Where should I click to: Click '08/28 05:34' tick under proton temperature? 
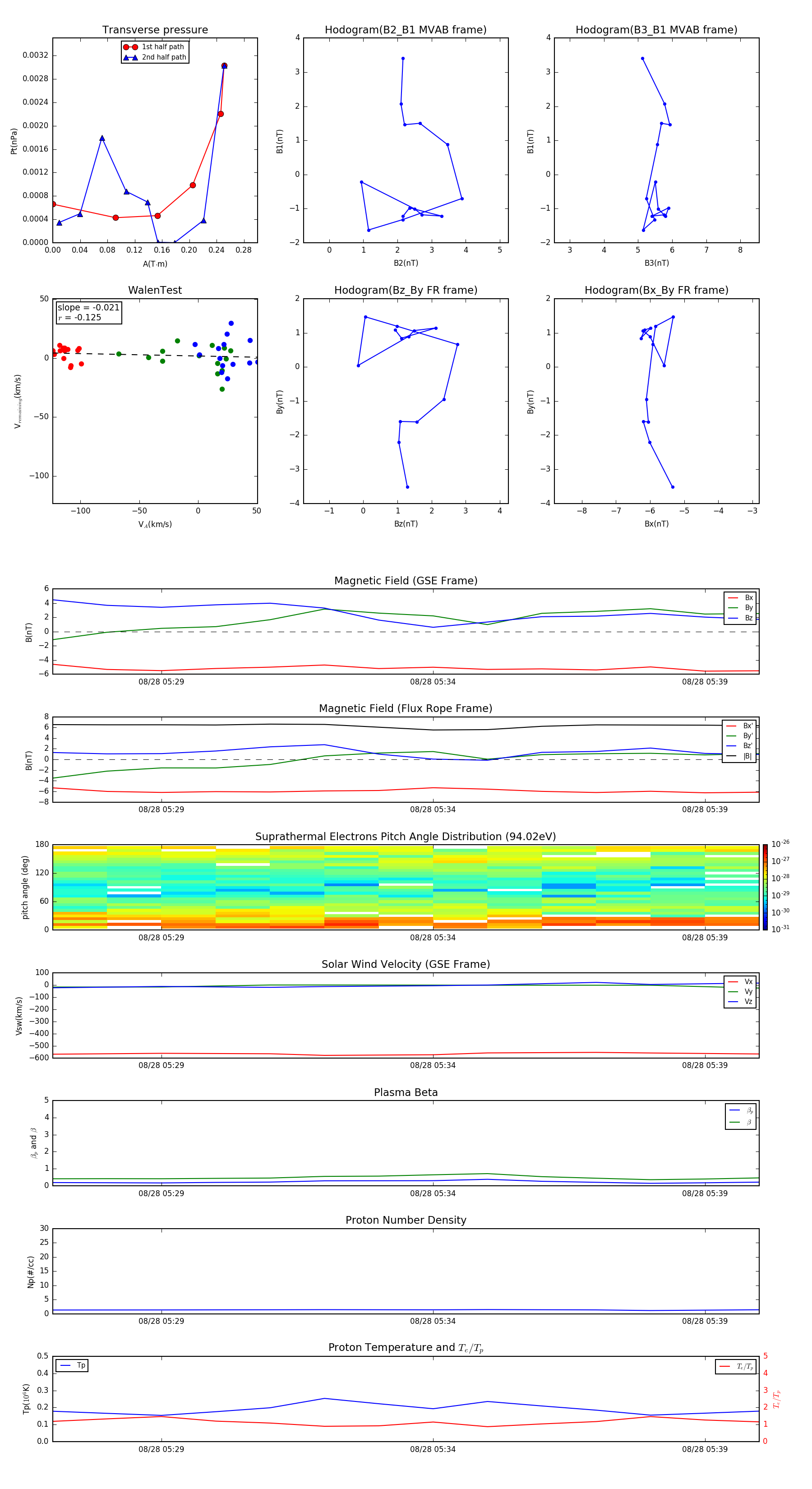433,1449
